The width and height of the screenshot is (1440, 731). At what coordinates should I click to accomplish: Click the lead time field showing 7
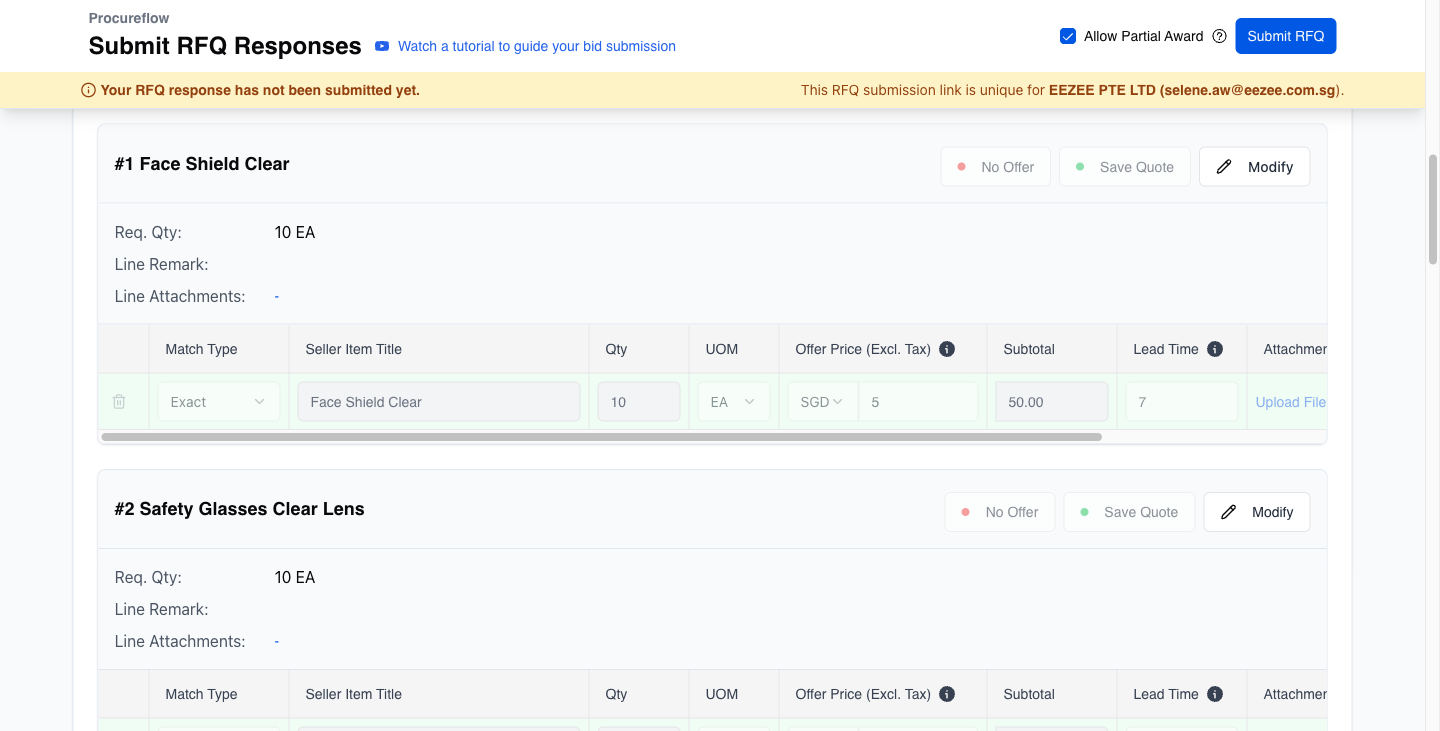point(1182,402)
